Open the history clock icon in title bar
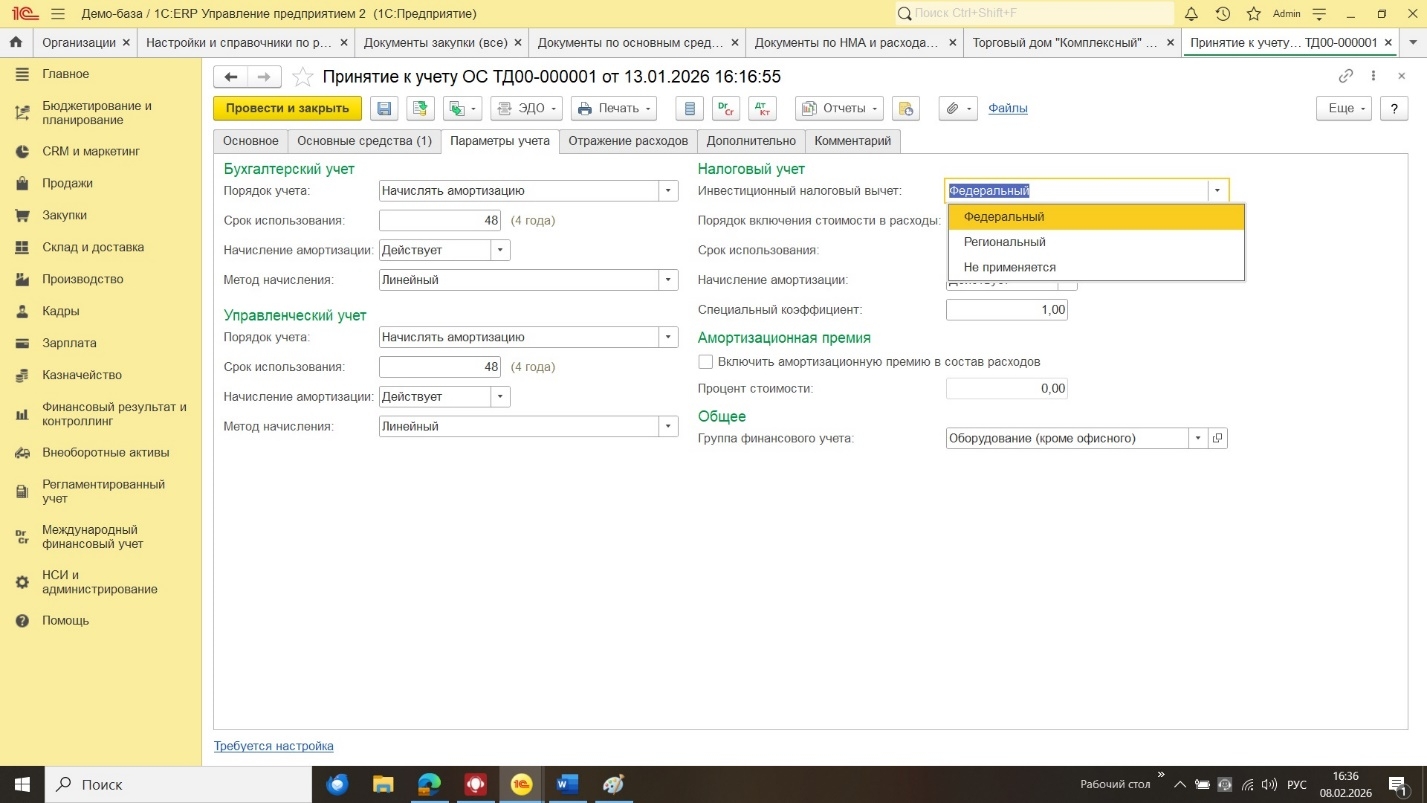 click(x=1222, y=14)
